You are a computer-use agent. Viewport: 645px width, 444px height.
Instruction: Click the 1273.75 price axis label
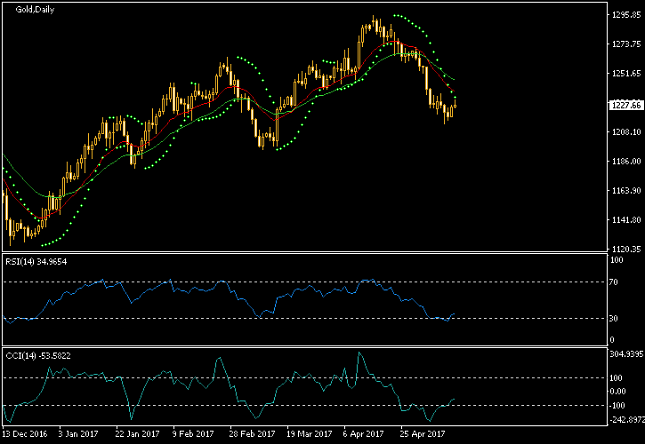[x=626, y=44]
